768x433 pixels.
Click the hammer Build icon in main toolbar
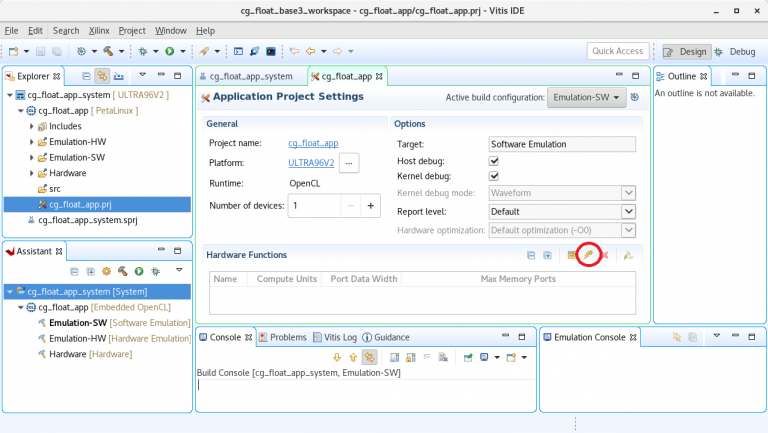coord(108,51)
